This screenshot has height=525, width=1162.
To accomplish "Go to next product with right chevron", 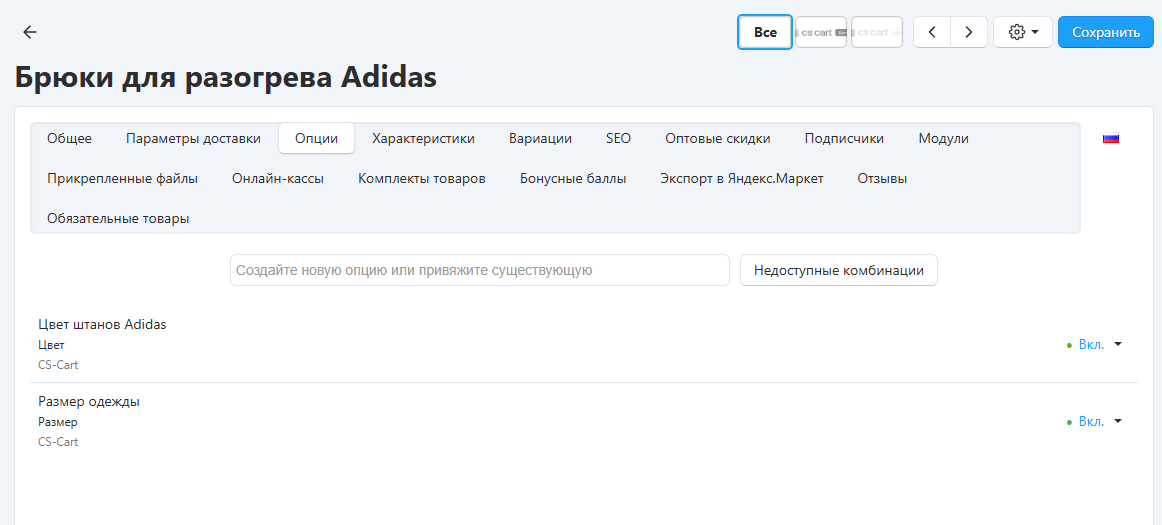I will 969,32.
